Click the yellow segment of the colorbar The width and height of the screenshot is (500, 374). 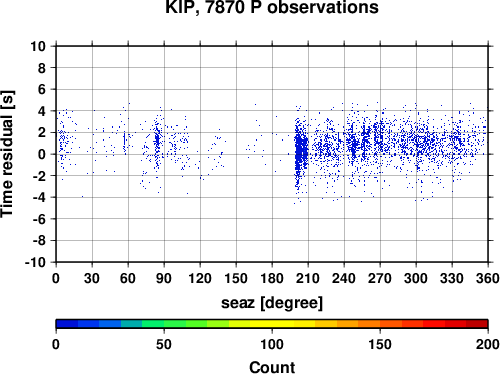pyautogui.click(x=272, y=324)
